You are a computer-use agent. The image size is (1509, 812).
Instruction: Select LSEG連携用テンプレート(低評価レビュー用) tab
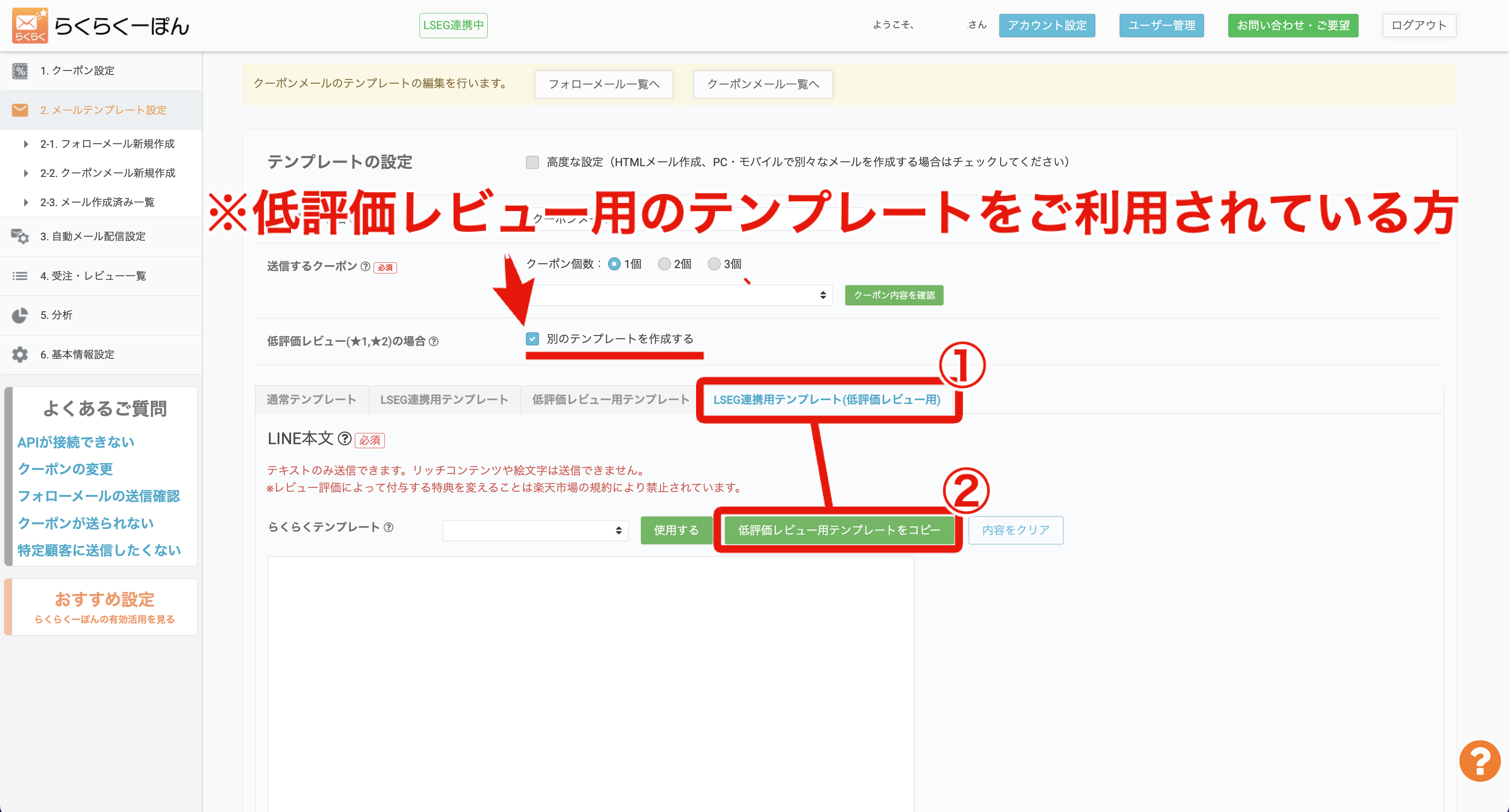point(826,400)
